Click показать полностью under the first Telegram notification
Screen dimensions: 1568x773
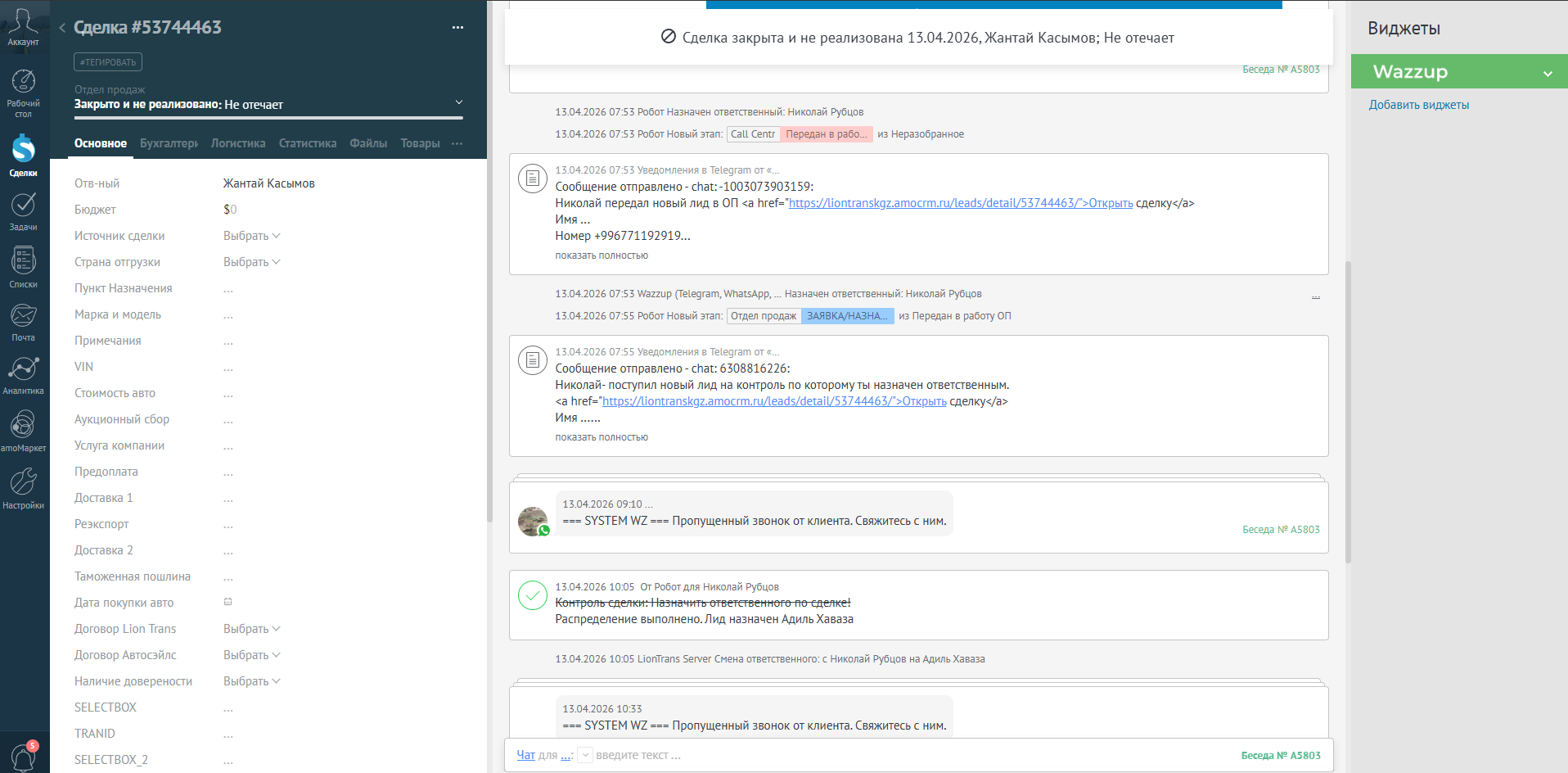602,255
